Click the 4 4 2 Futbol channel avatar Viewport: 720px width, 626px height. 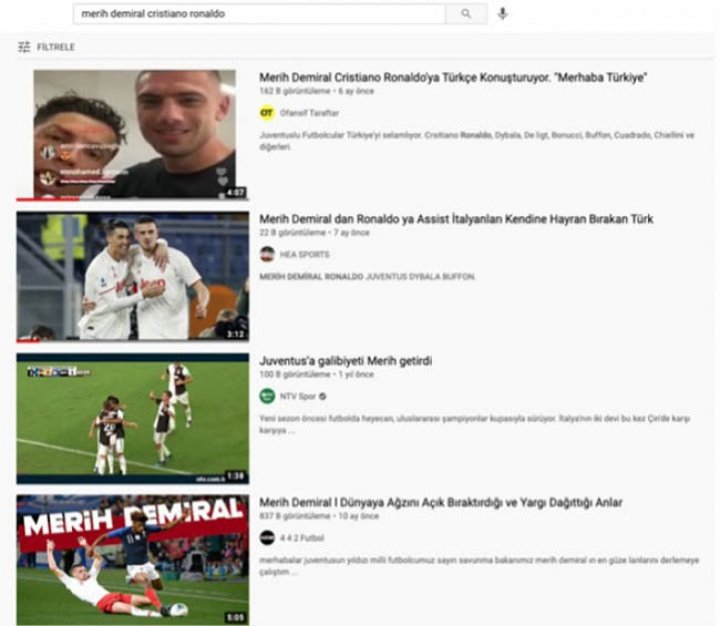pos(267,538)
